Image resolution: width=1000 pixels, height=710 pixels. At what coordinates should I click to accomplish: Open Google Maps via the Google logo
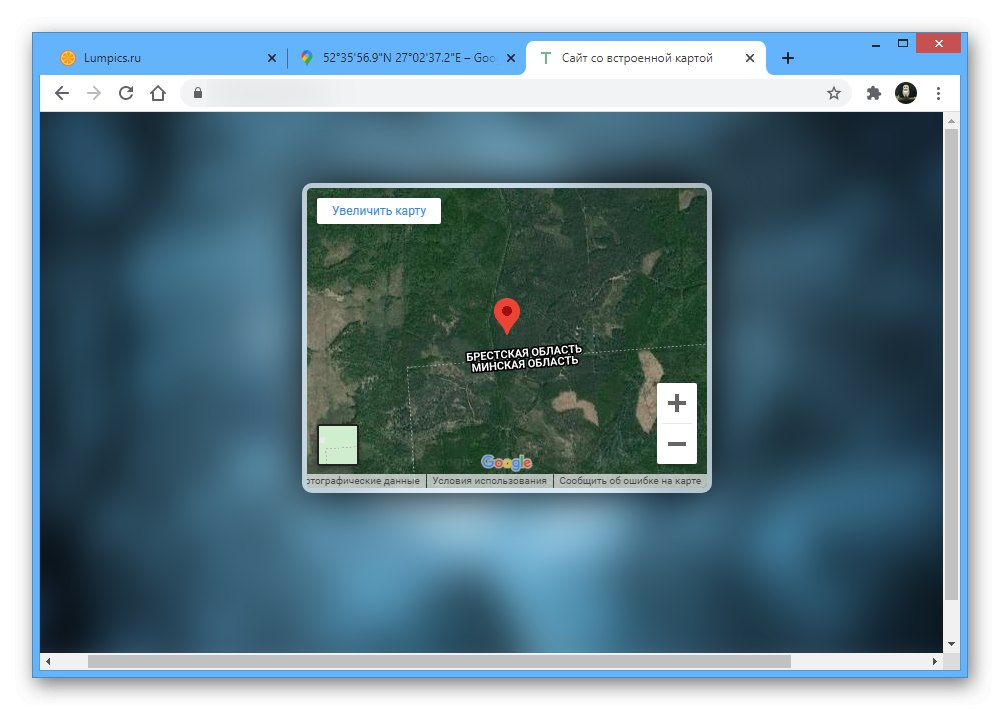pos(506,461)
